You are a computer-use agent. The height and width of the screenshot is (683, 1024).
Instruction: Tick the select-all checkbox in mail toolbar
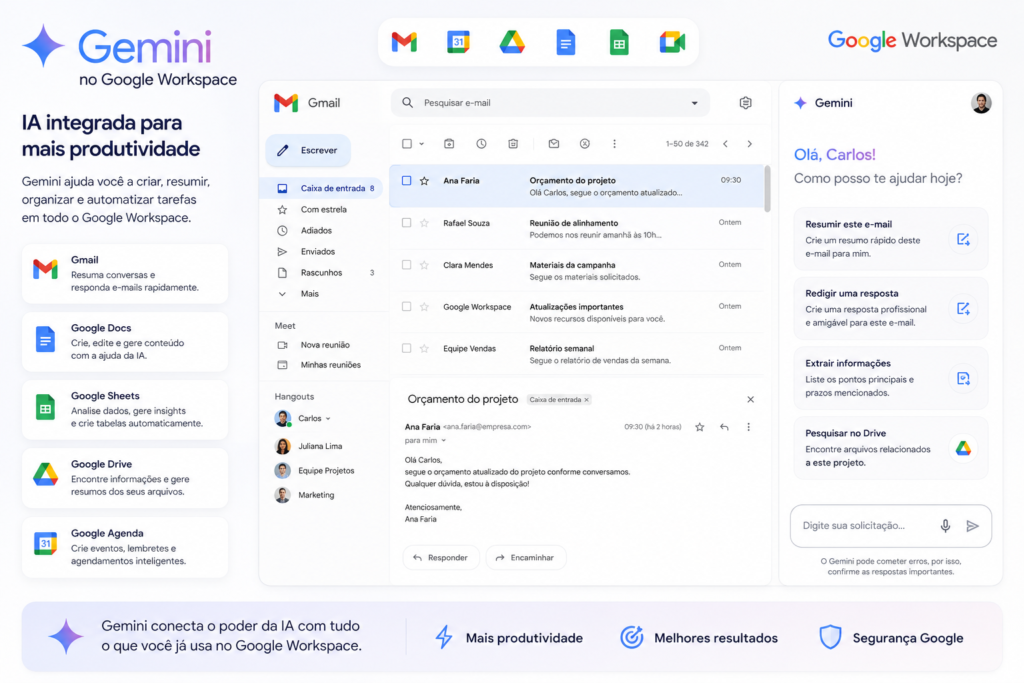point(407,144)
